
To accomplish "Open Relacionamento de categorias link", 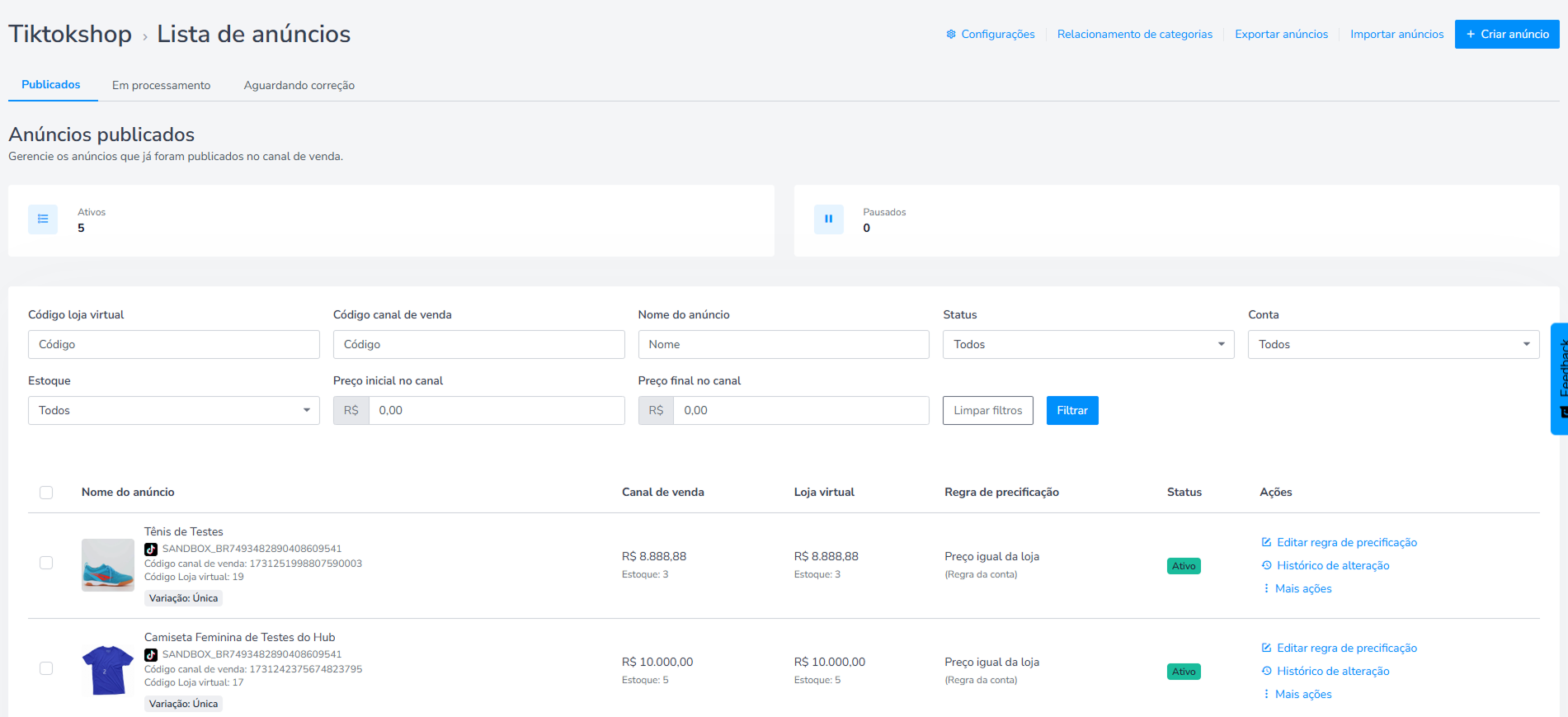I will point(1135,34).
